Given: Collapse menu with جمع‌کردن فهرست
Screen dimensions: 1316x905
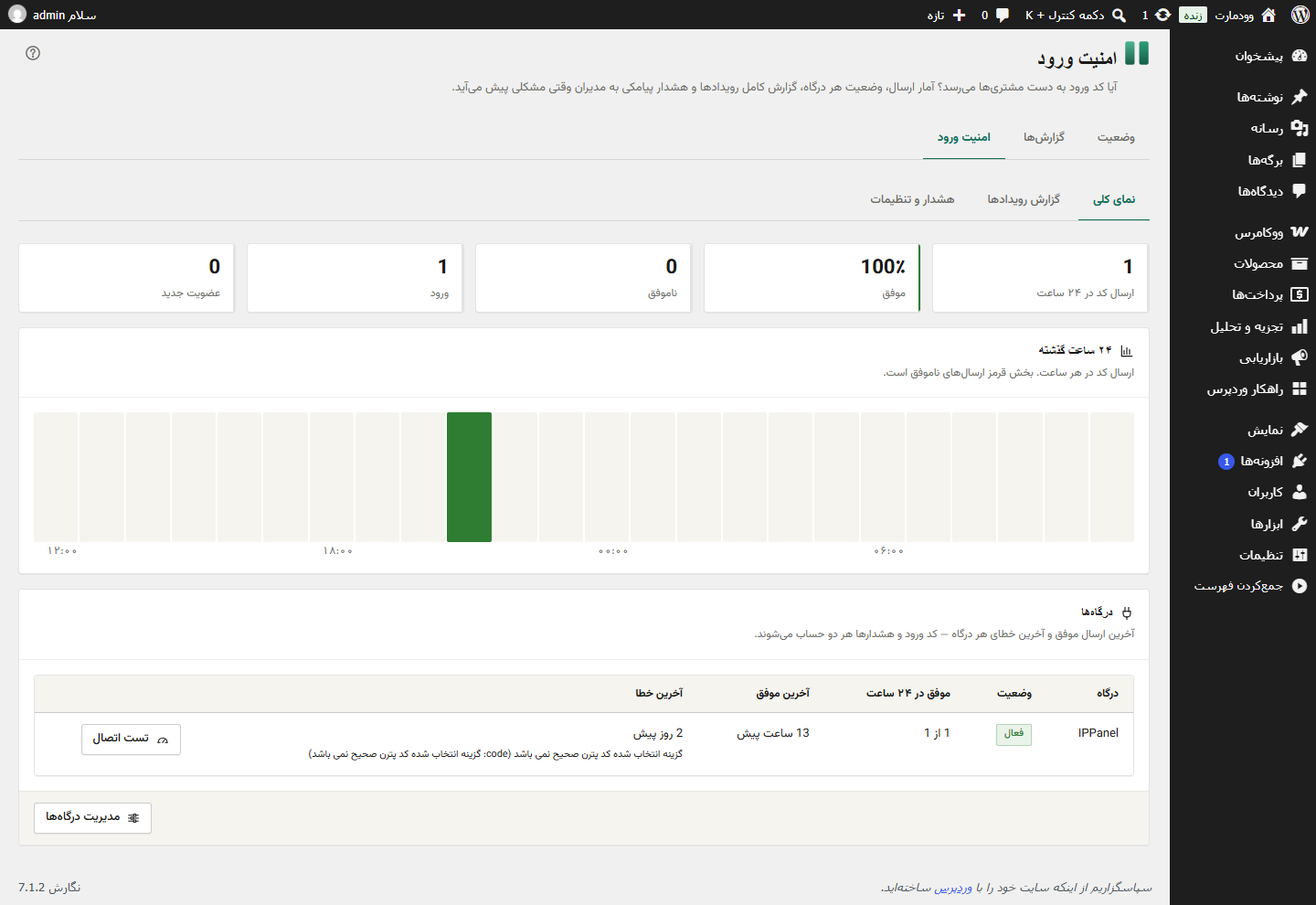Looking at the screenshot, I should [1243, 586].
